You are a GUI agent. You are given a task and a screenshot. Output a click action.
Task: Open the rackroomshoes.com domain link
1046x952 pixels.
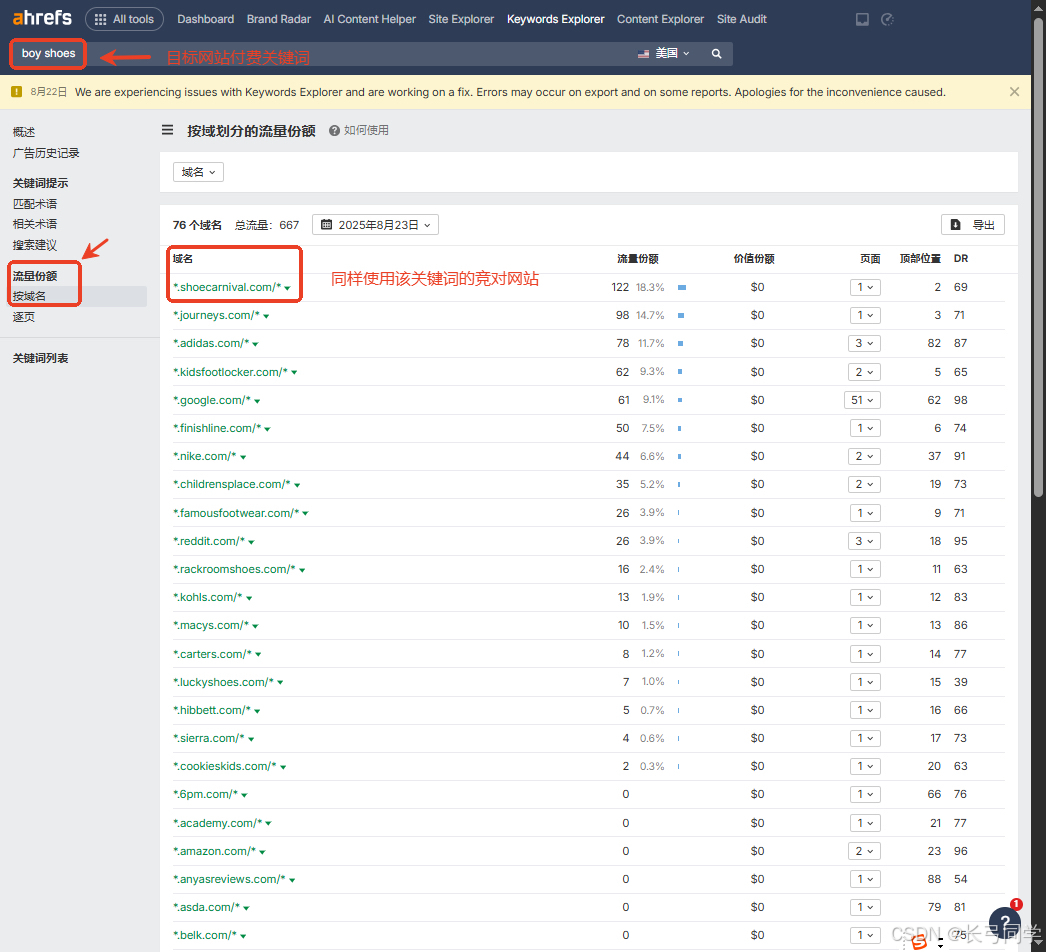tap(234, 569)
